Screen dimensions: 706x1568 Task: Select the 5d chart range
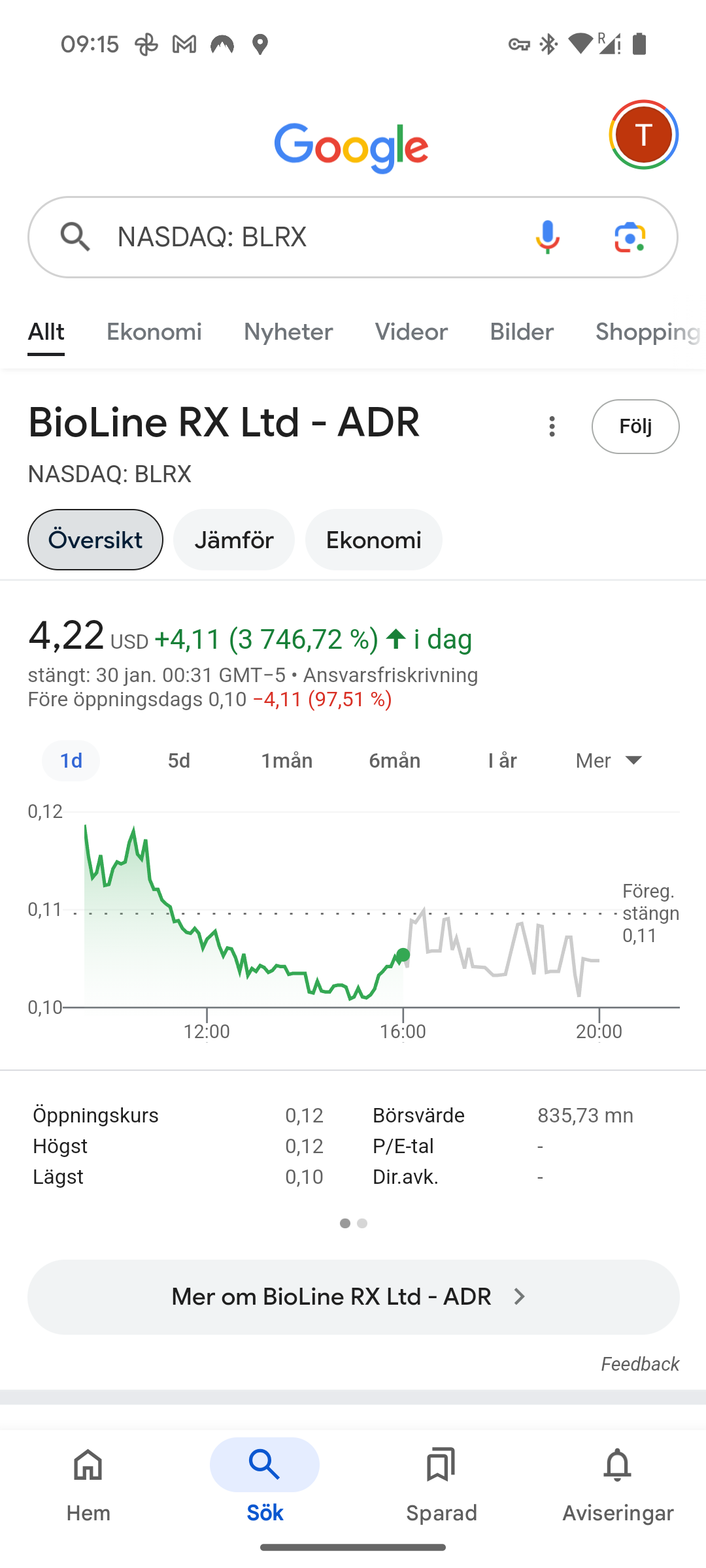tap(178, 760)
